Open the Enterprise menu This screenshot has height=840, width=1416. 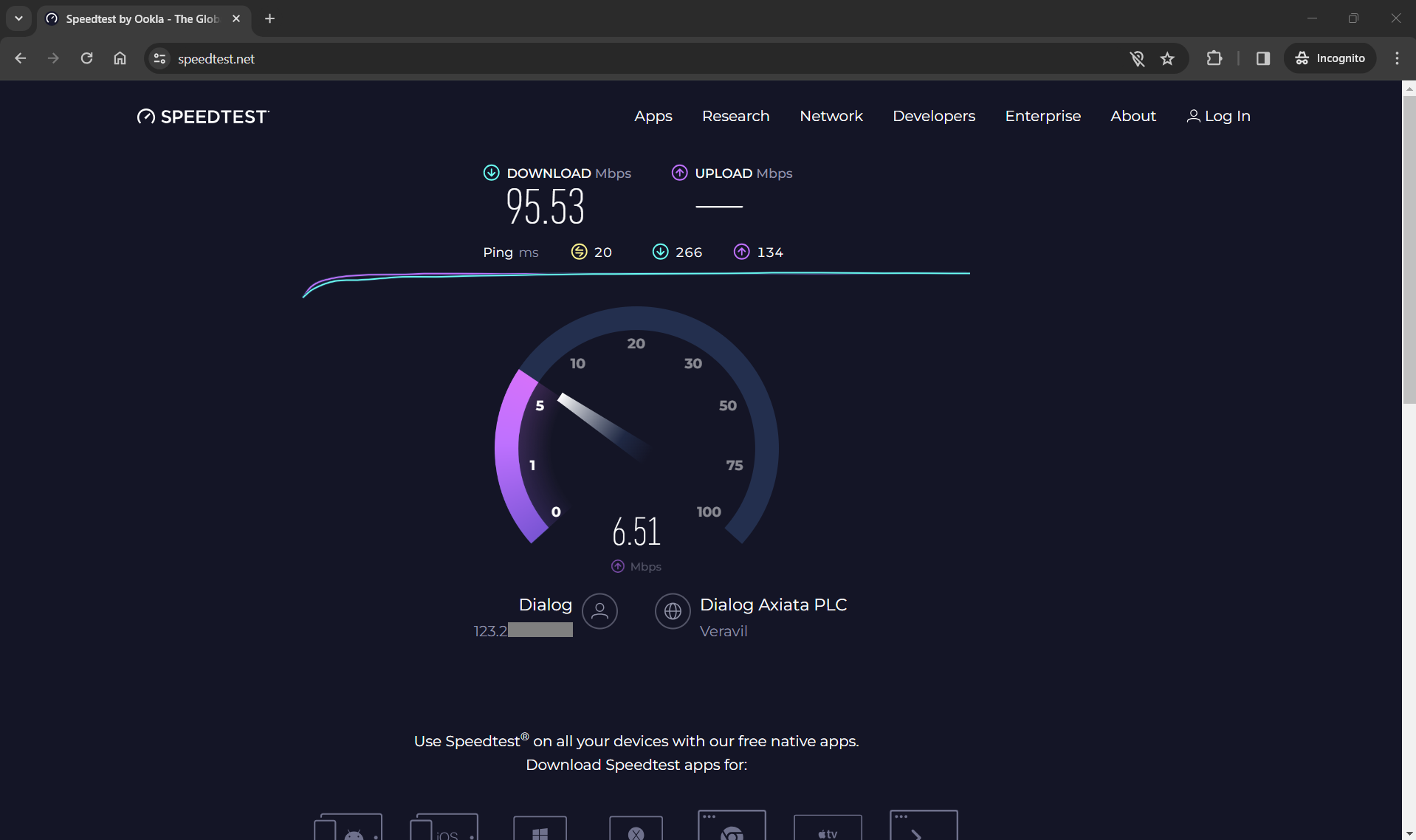[x=1042, y=116]
